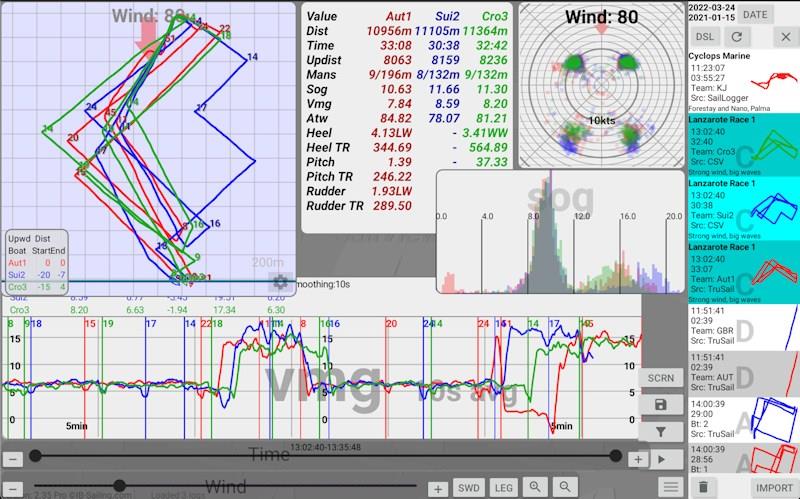Click the Wind slider plus button
This screenshot has height=499, width=800.
click(x=438, y=489)
